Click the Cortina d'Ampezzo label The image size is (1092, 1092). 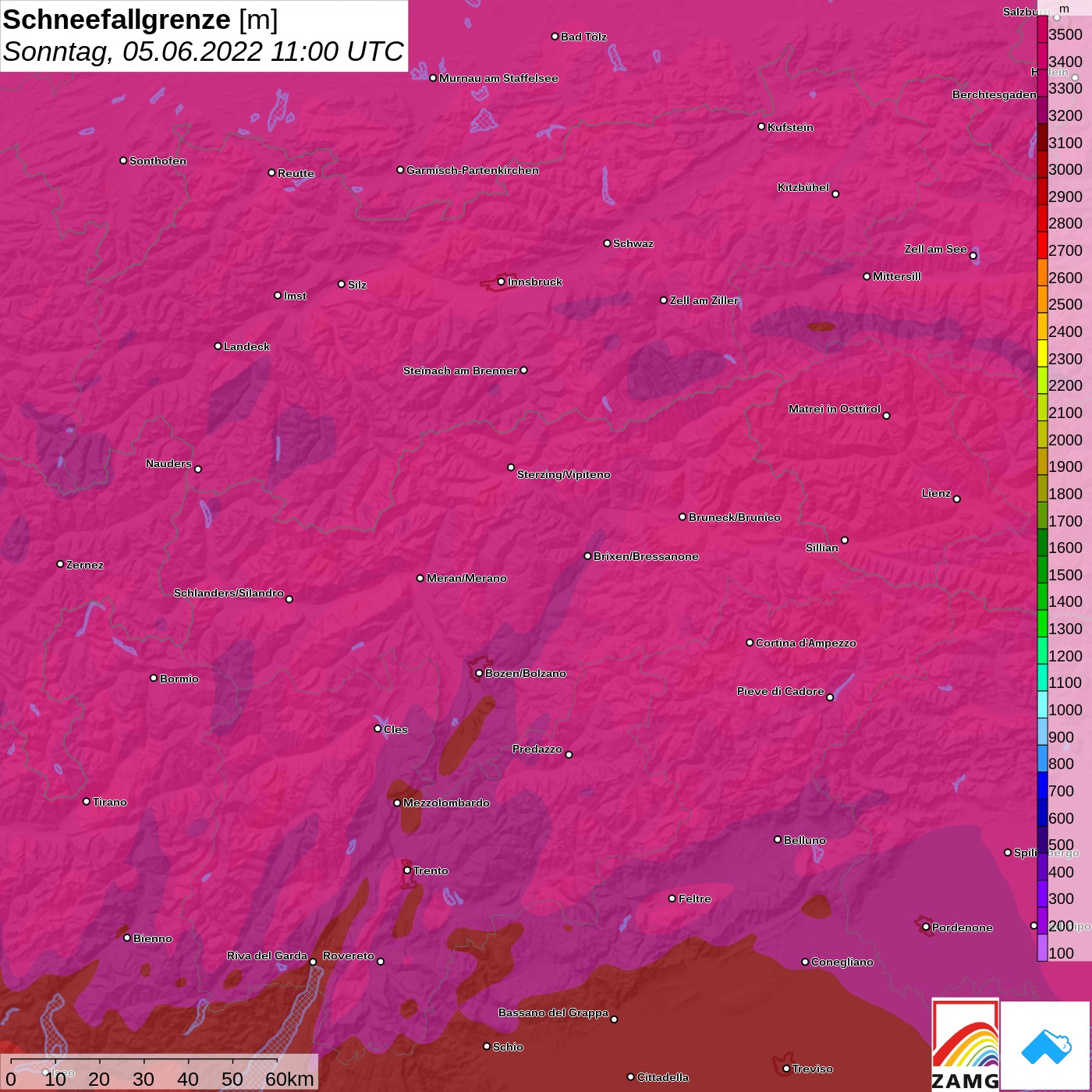(806, 643)
